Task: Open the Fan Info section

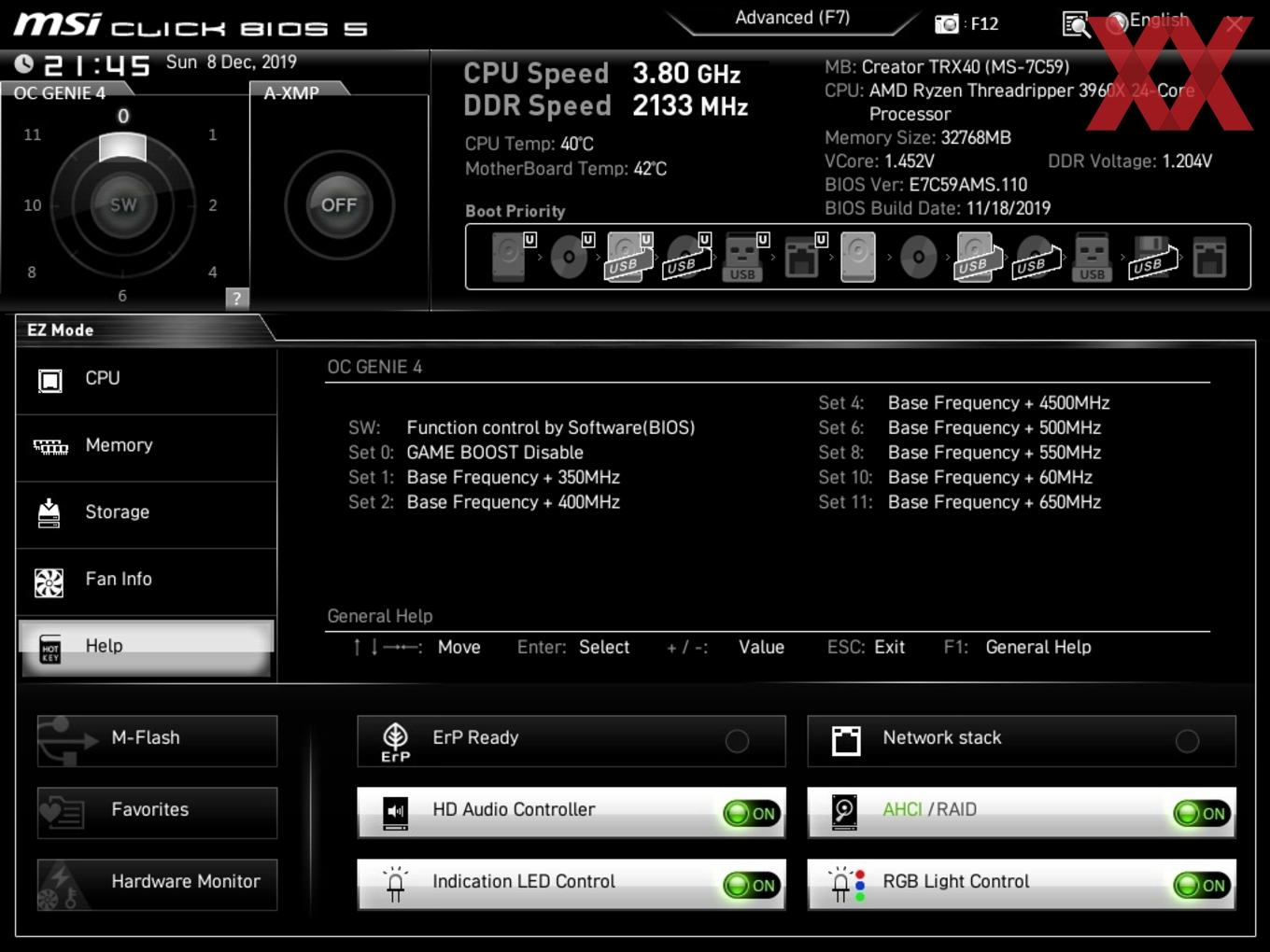Action: (x=147, y=581)
